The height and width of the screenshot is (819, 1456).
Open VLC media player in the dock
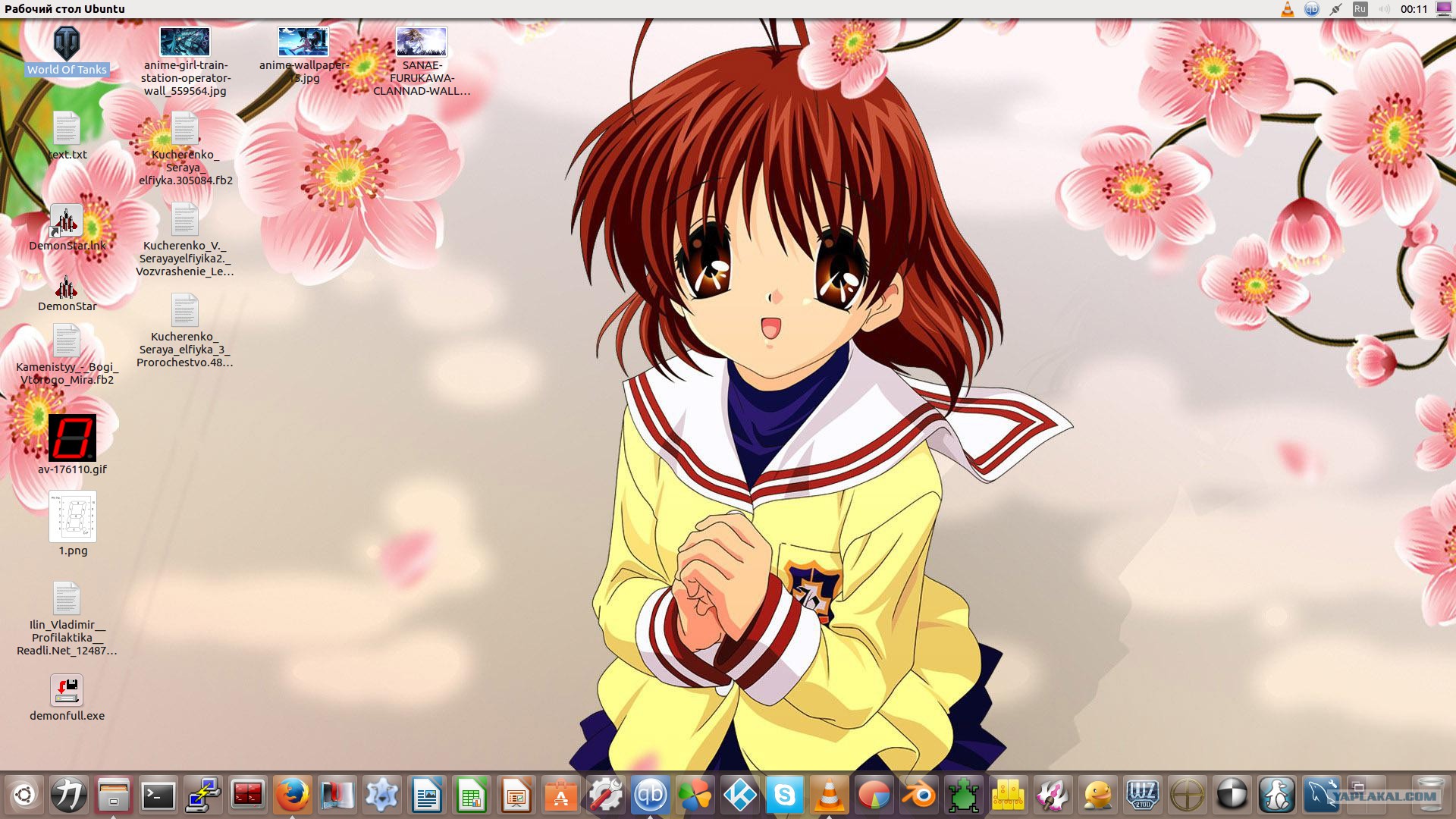pyautogui.click(x=830, y=795)
